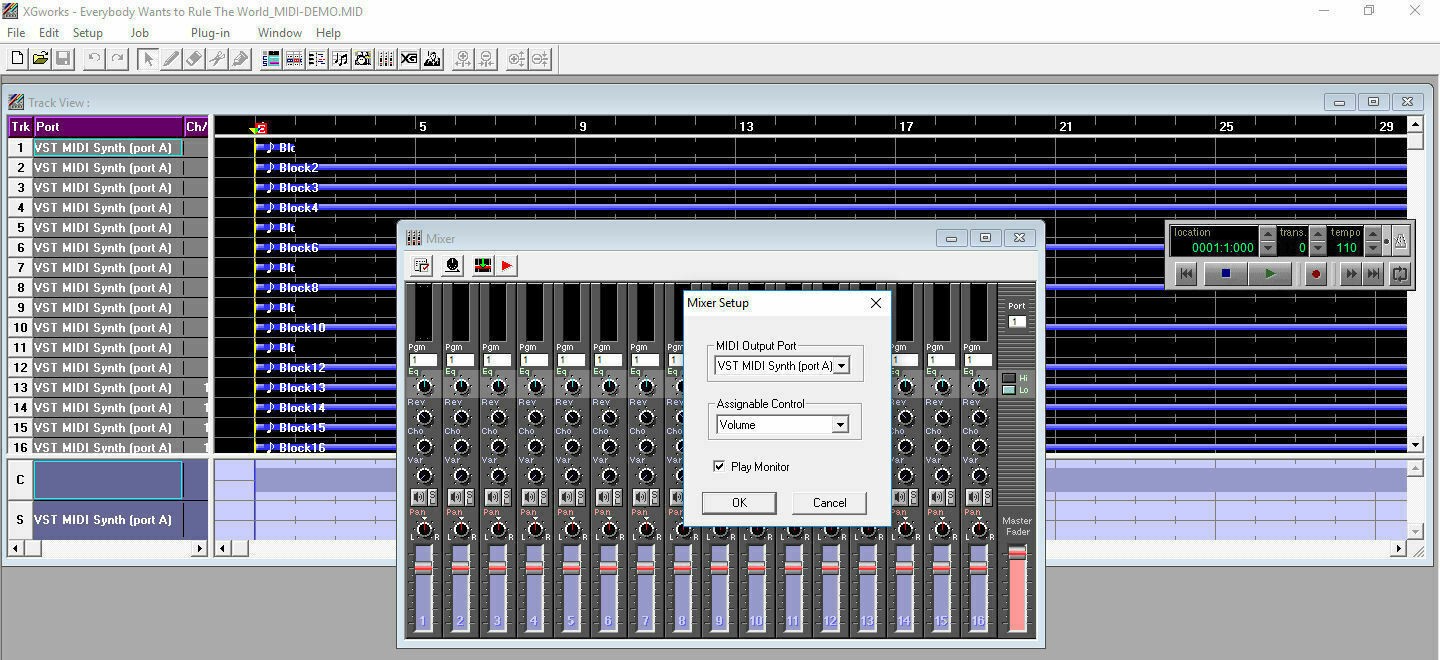
Task: Select track 8 row number
Action: coord(20,288)
